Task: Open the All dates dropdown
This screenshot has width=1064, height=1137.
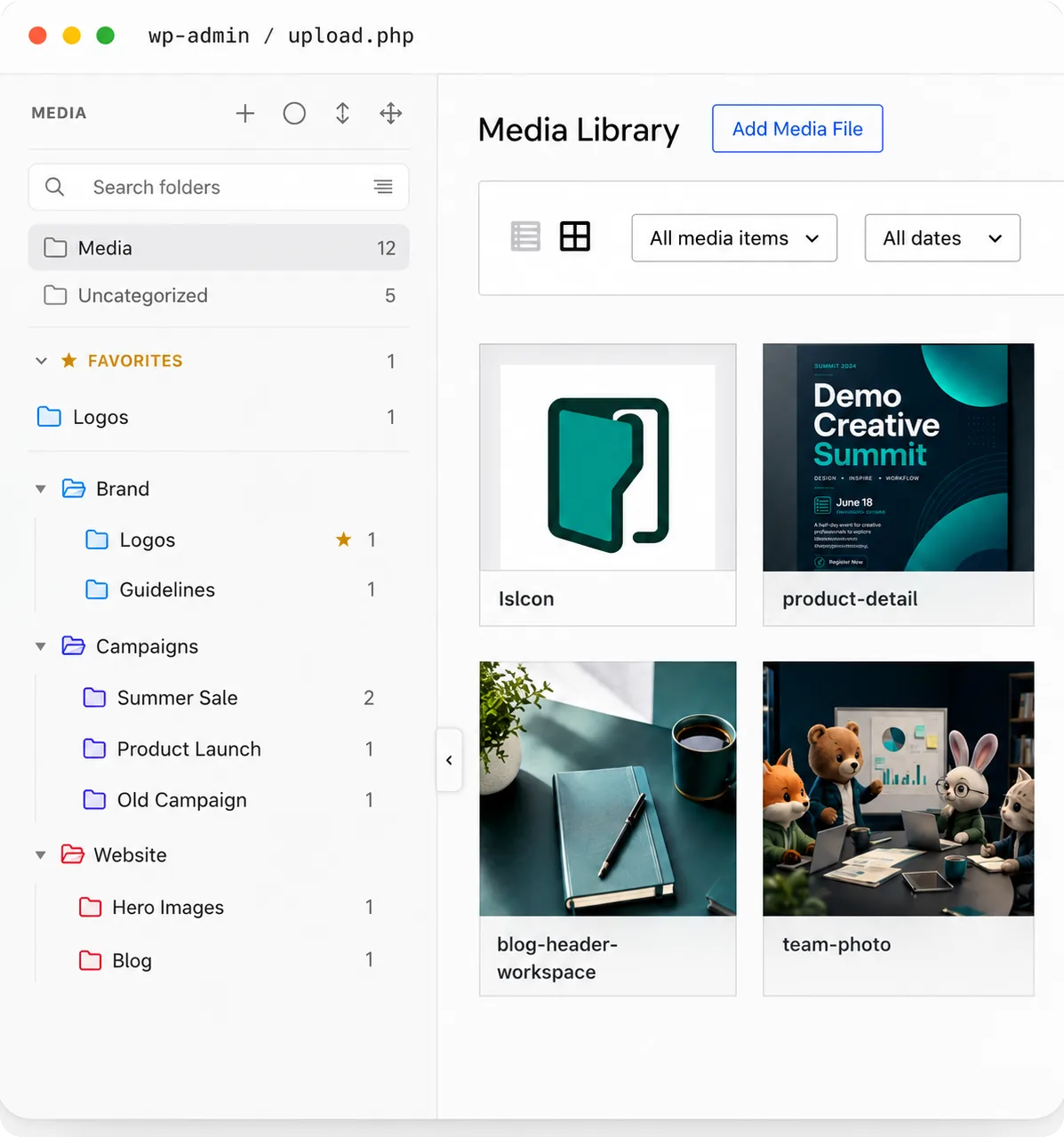Action: (942, 238)
